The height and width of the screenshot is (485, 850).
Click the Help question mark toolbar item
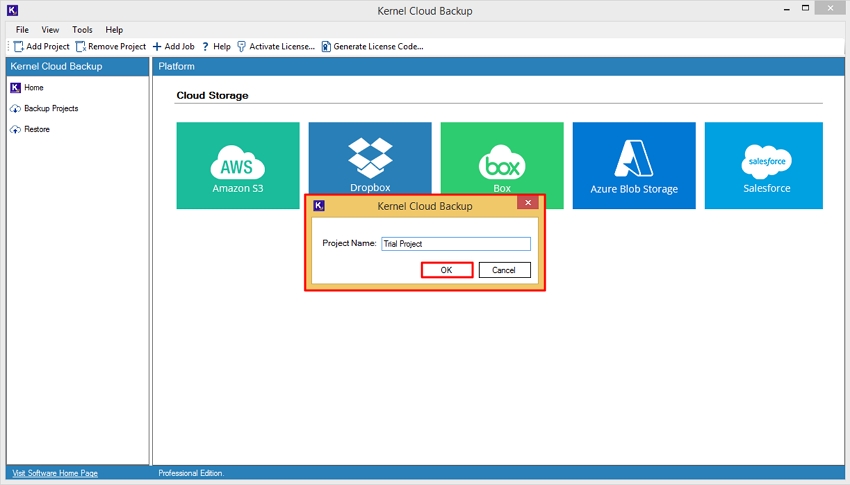[216, 47]
